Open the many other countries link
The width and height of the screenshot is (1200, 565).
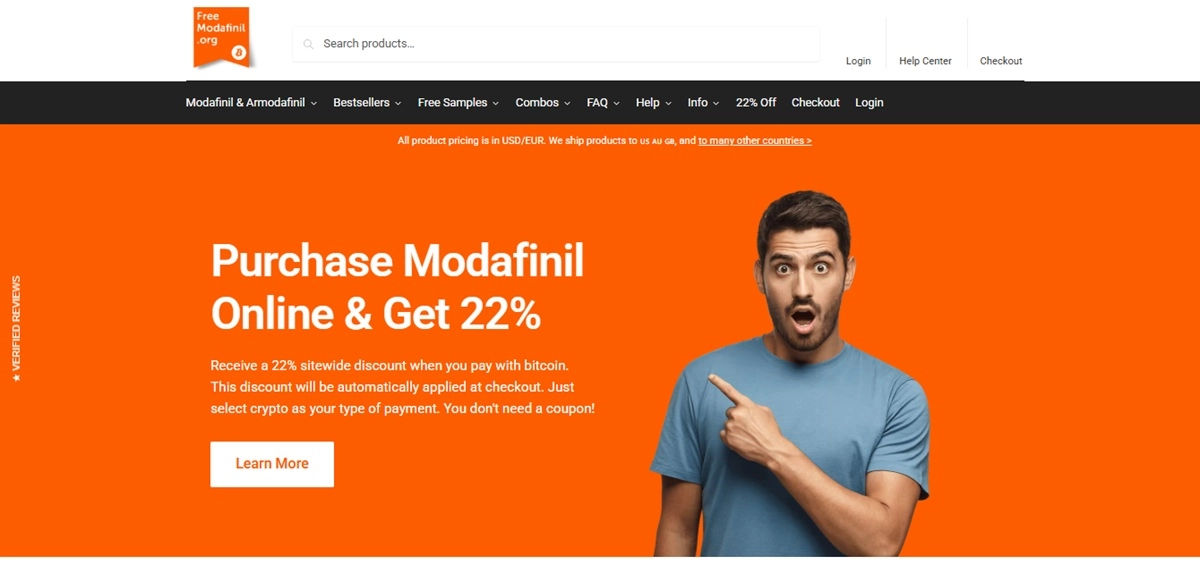(755, 141)
